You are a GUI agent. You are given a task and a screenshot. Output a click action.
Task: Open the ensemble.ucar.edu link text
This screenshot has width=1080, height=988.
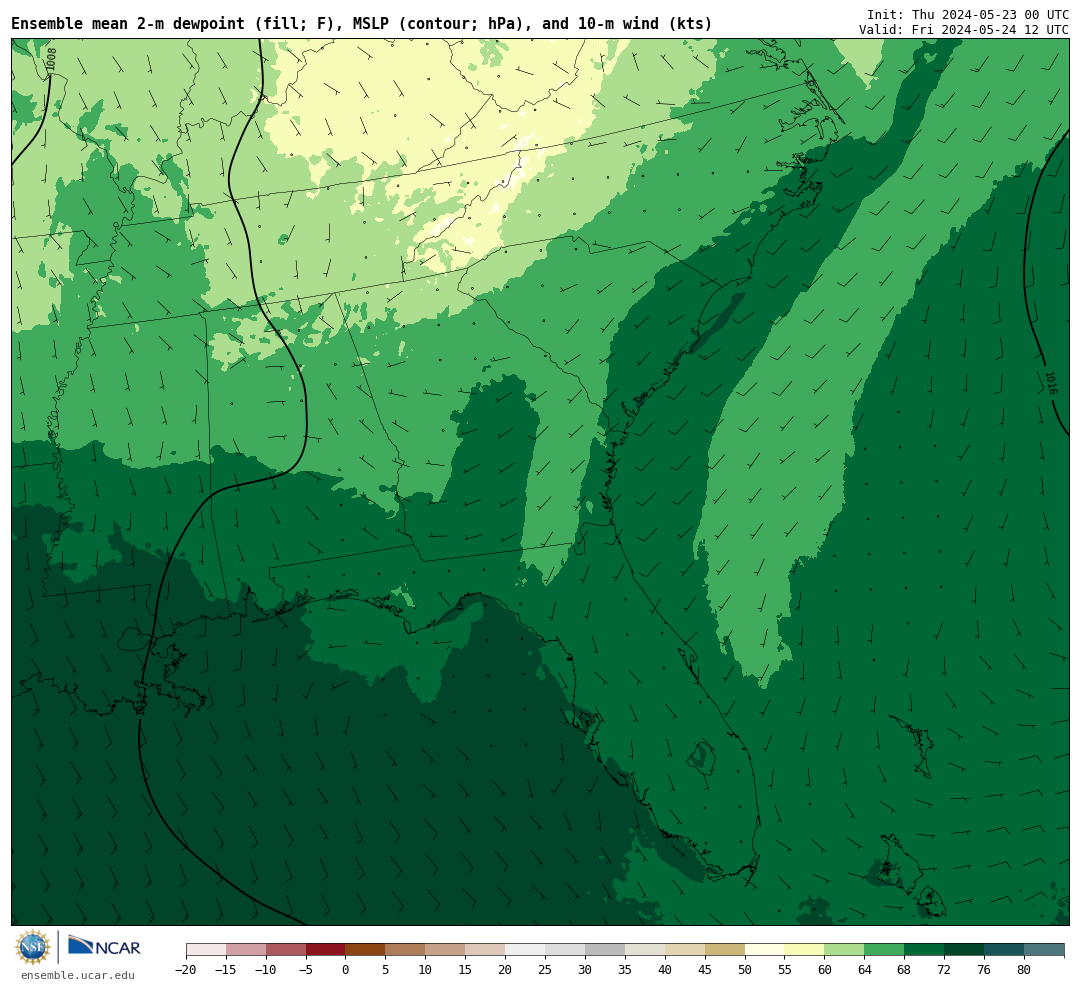78,975
